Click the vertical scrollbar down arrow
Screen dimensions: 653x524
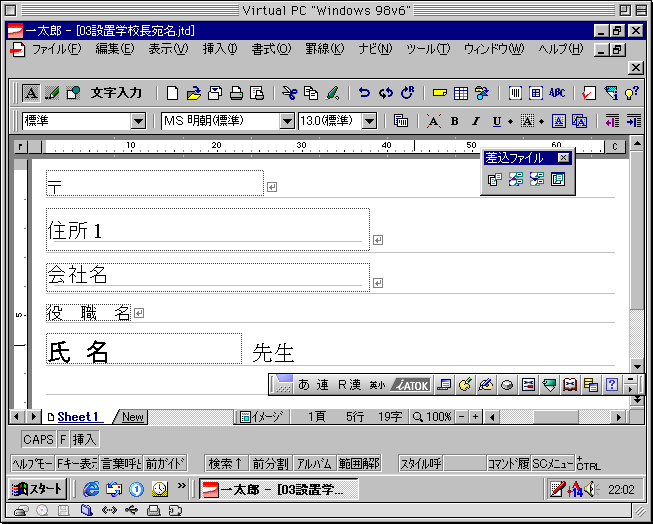point(637,367)
